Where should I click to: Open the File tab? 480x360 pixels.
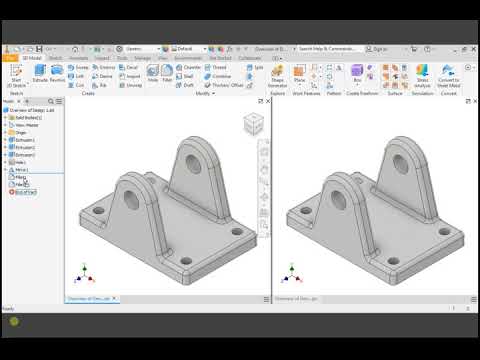coord(10,58)
